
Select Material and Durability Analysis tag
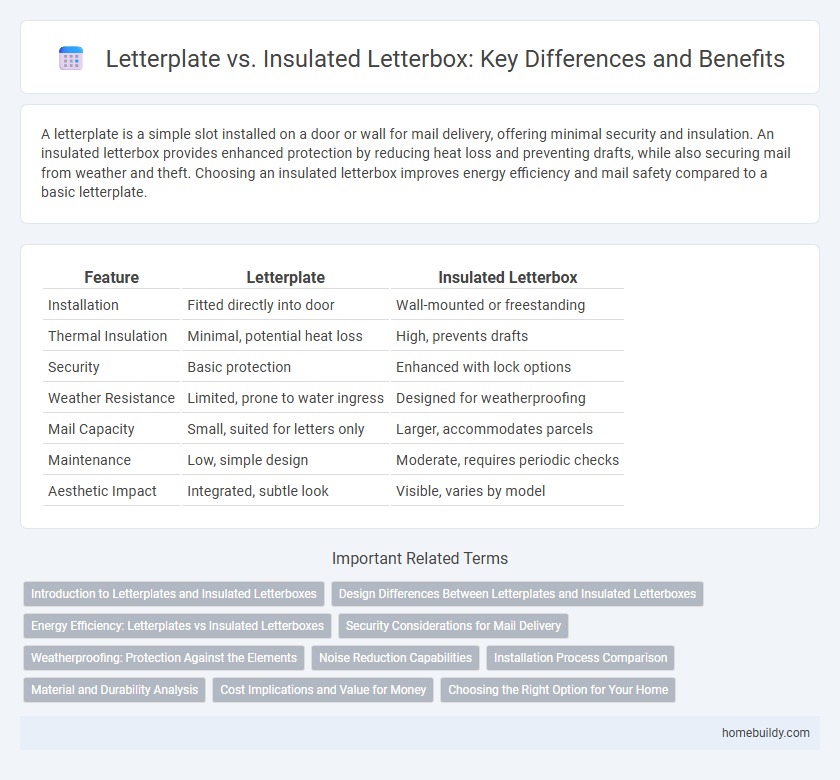point(114,689)
